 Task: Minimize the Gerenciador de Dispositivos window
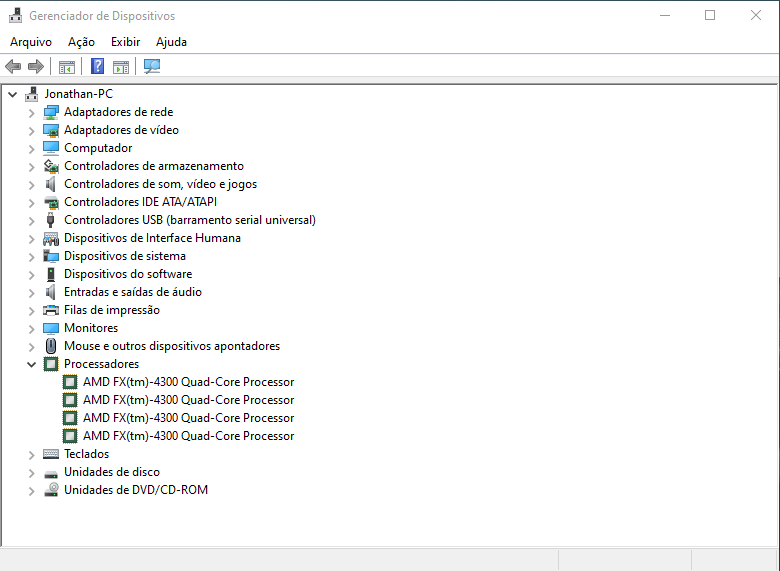[665, 15]
